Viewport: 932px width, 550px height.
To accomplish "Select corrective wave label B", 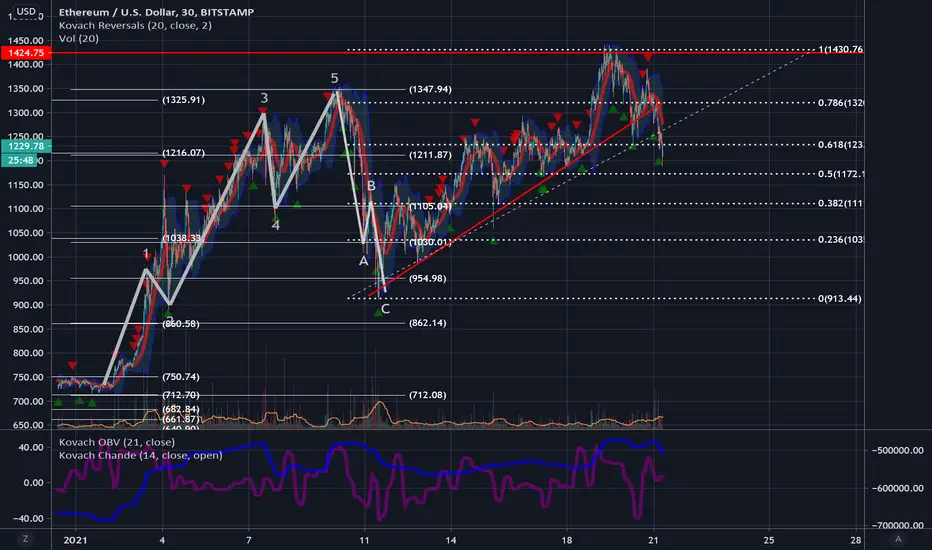I will (371, 186).
